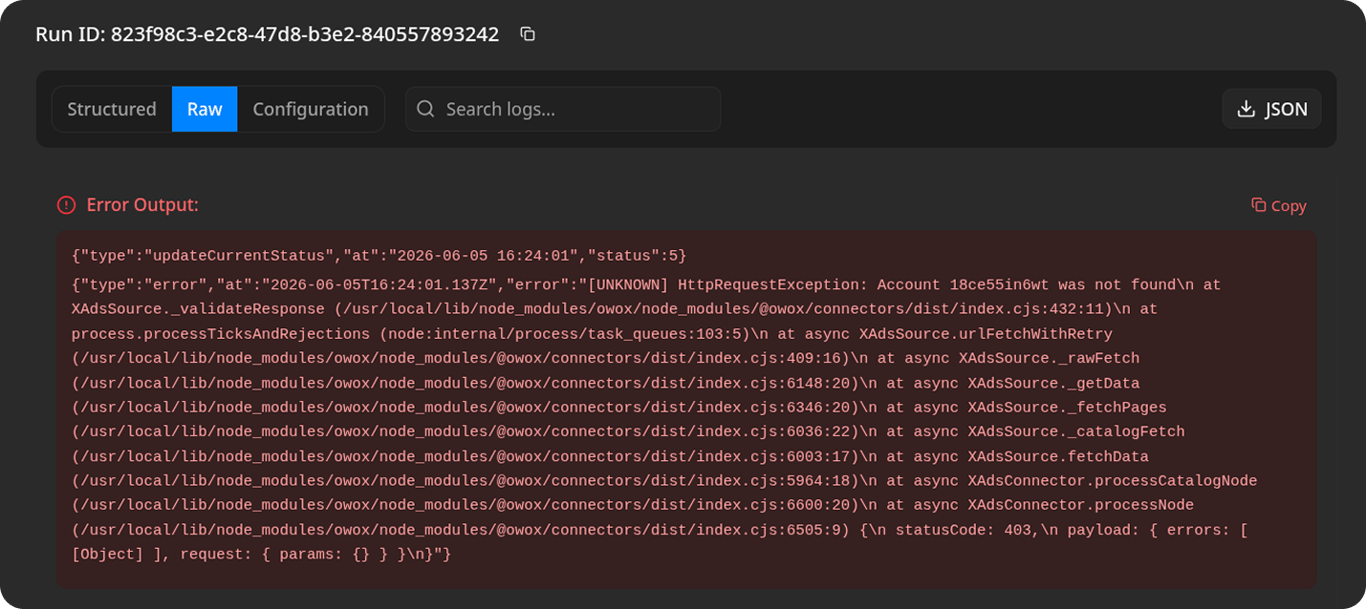Click 'process.processTicksAndRejections' stack trace text
This screenshot has width=1366, height=609.
click(x=221, y=334)
